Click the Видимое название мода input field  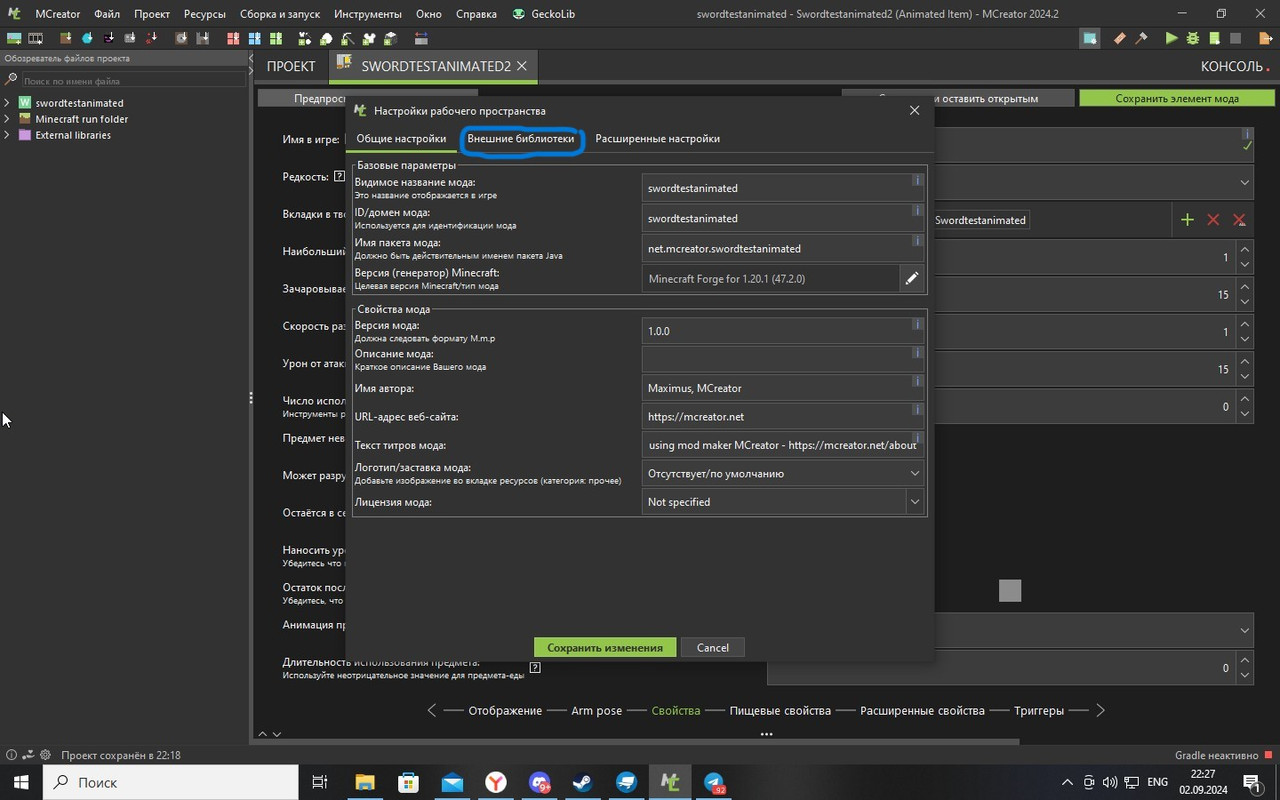coord(783,188)
